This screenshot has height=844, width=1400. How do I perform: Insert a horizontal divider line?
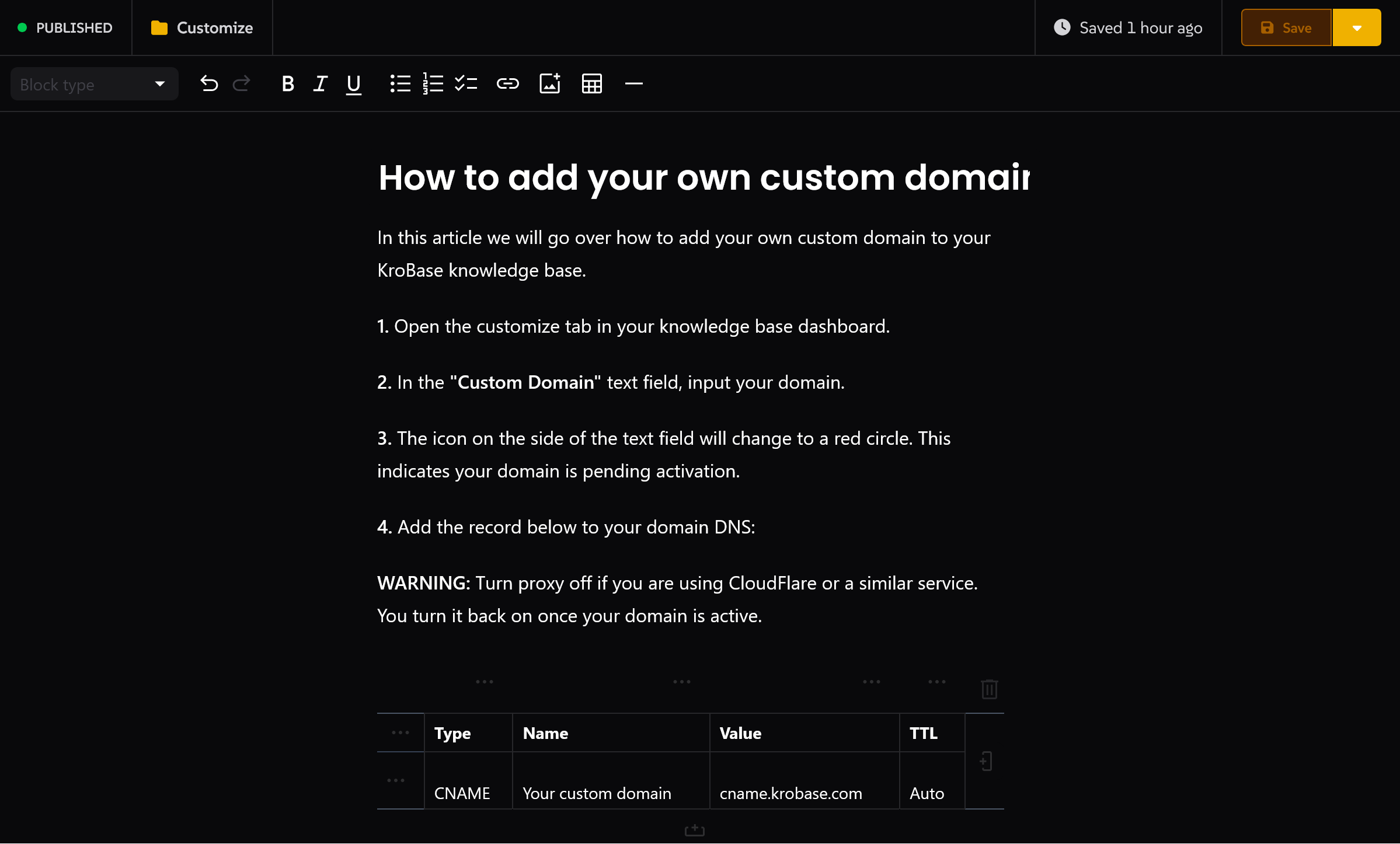[x=633, y=84]
